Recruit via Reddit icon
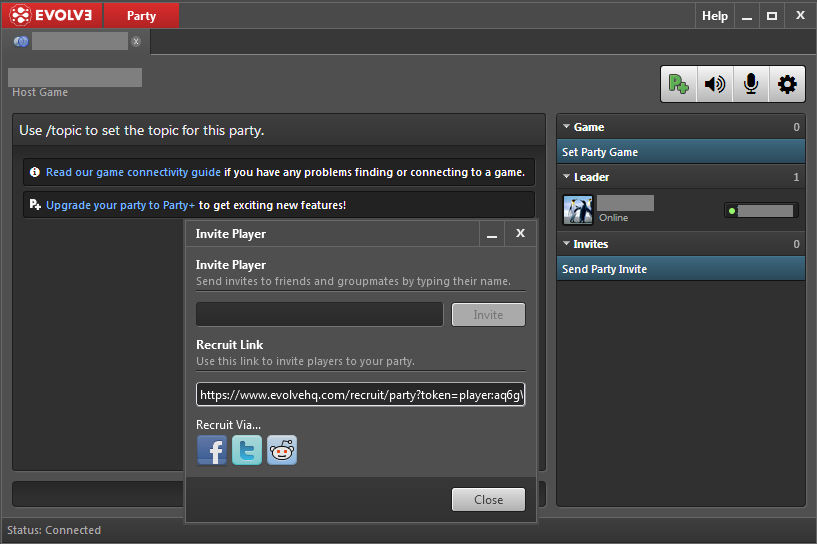The width and height of the screenshot is (817, 544). 282,450
